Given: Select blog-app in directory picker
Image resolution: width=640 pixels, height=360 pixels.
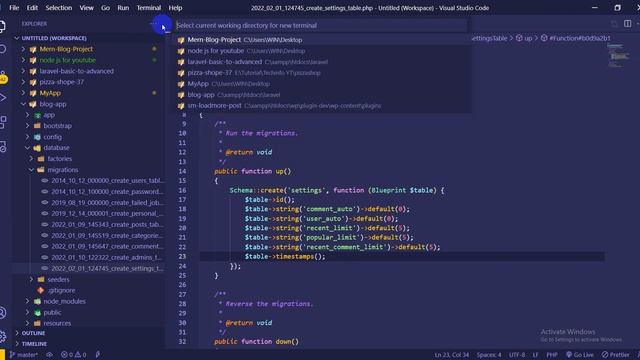Looking at the screenshot, I should [x=321, y=95].
